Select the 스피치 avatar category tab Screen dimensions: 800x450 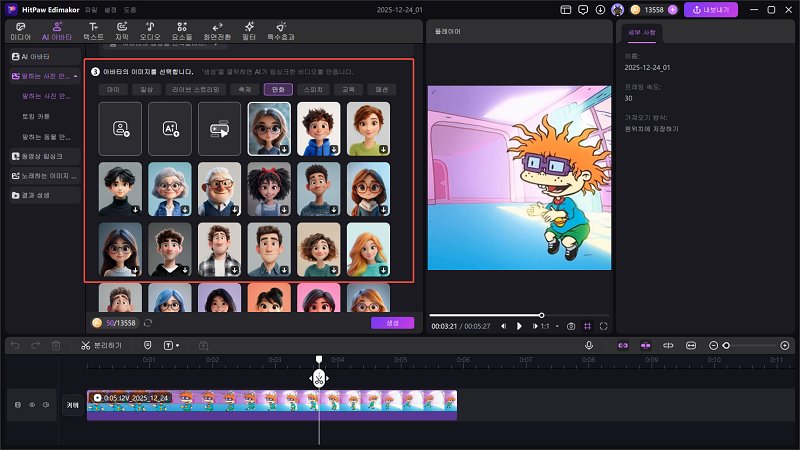tap(313, 89)
